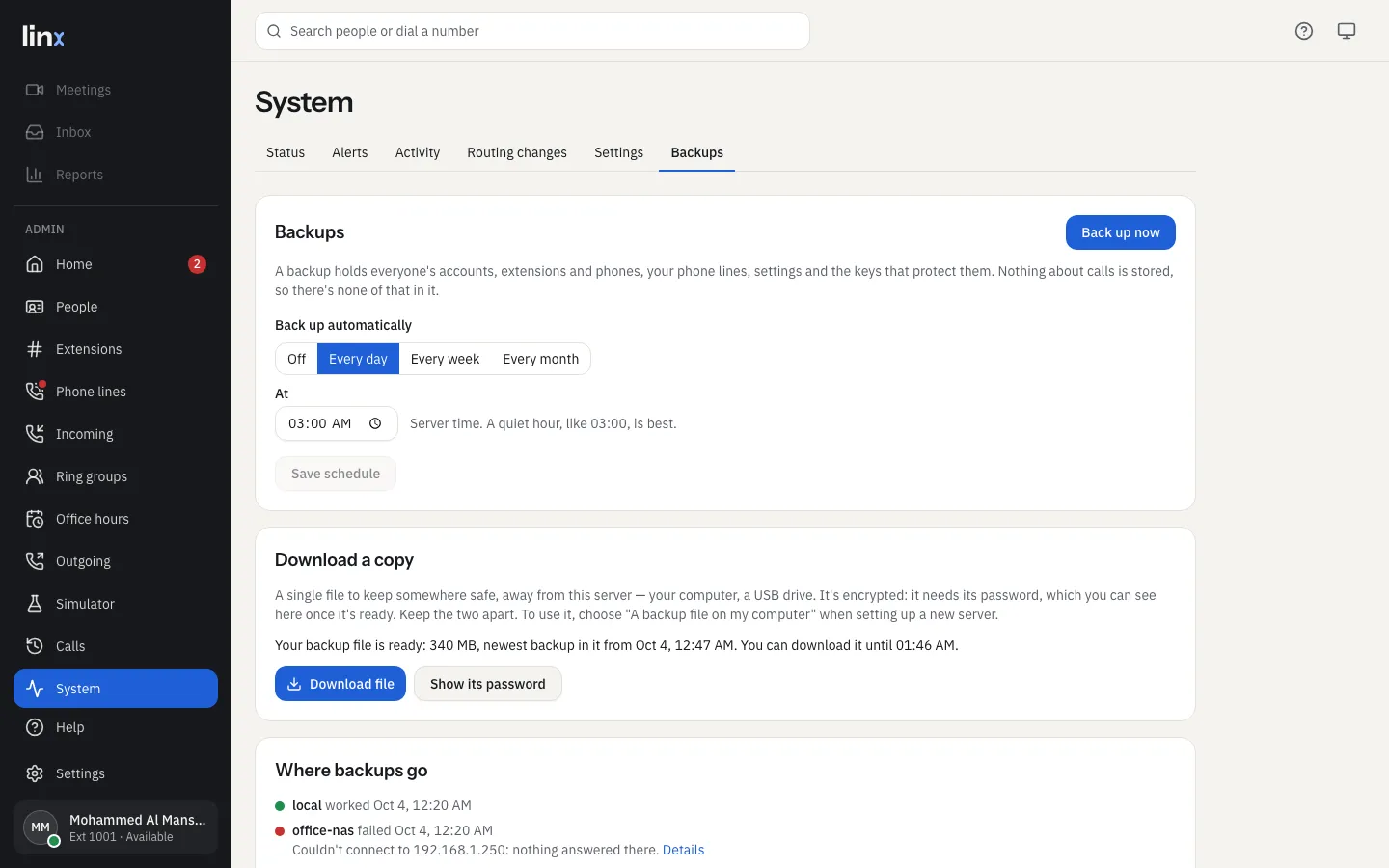Open the Inbox sidebar item

[x=116, y=132]
